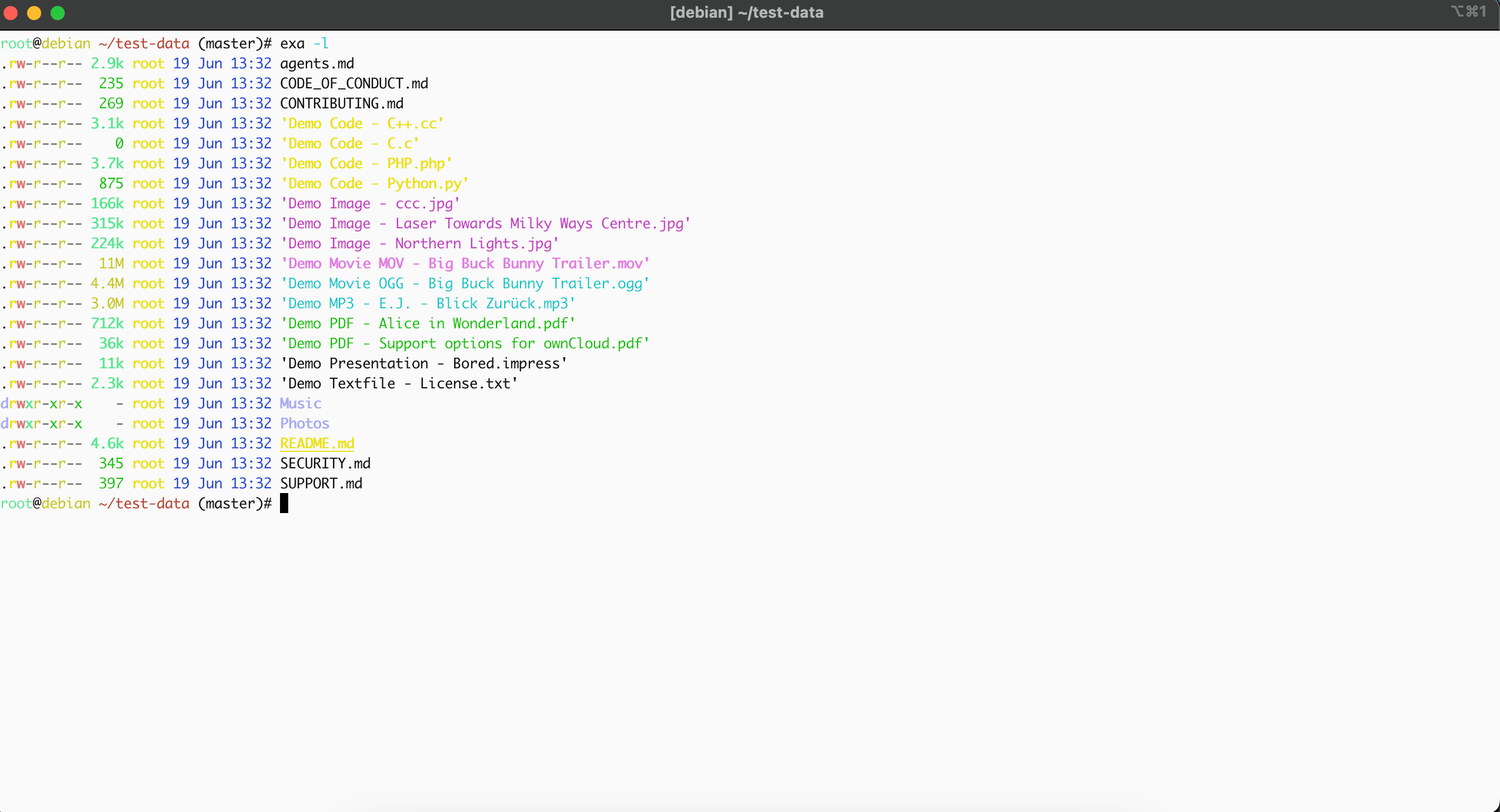Select the file name agents.md
The width and height of the screenshot is (1500, 812).
(x=317, y=63)
